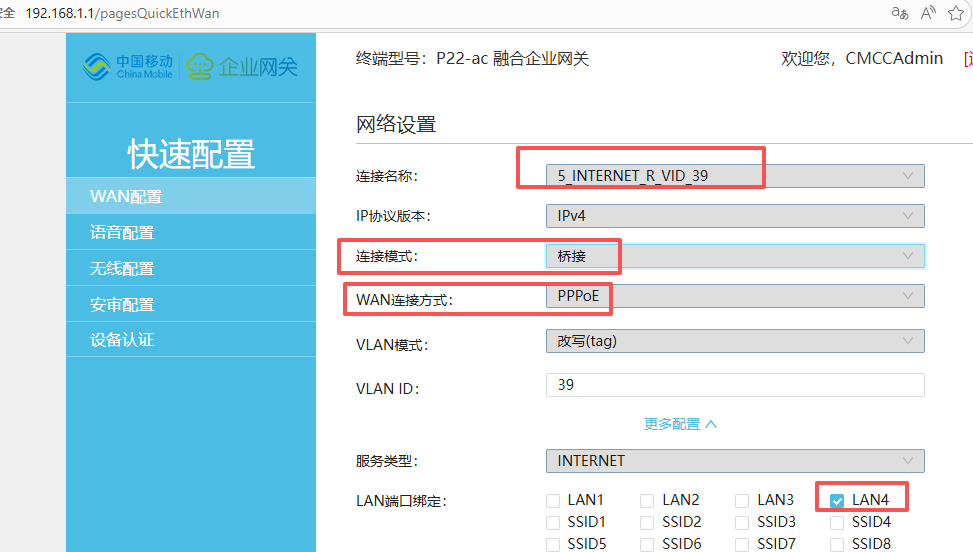
Task: Open the VLAN模式 dropdown showing 改写(tag)
Action: (735, 341)
